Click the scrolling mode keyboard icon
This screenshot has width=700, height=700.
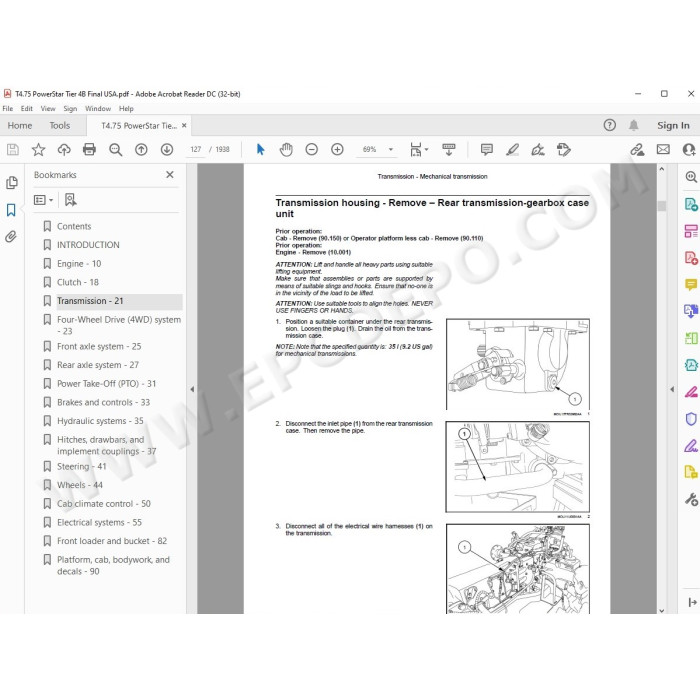[x=449, y=150]
